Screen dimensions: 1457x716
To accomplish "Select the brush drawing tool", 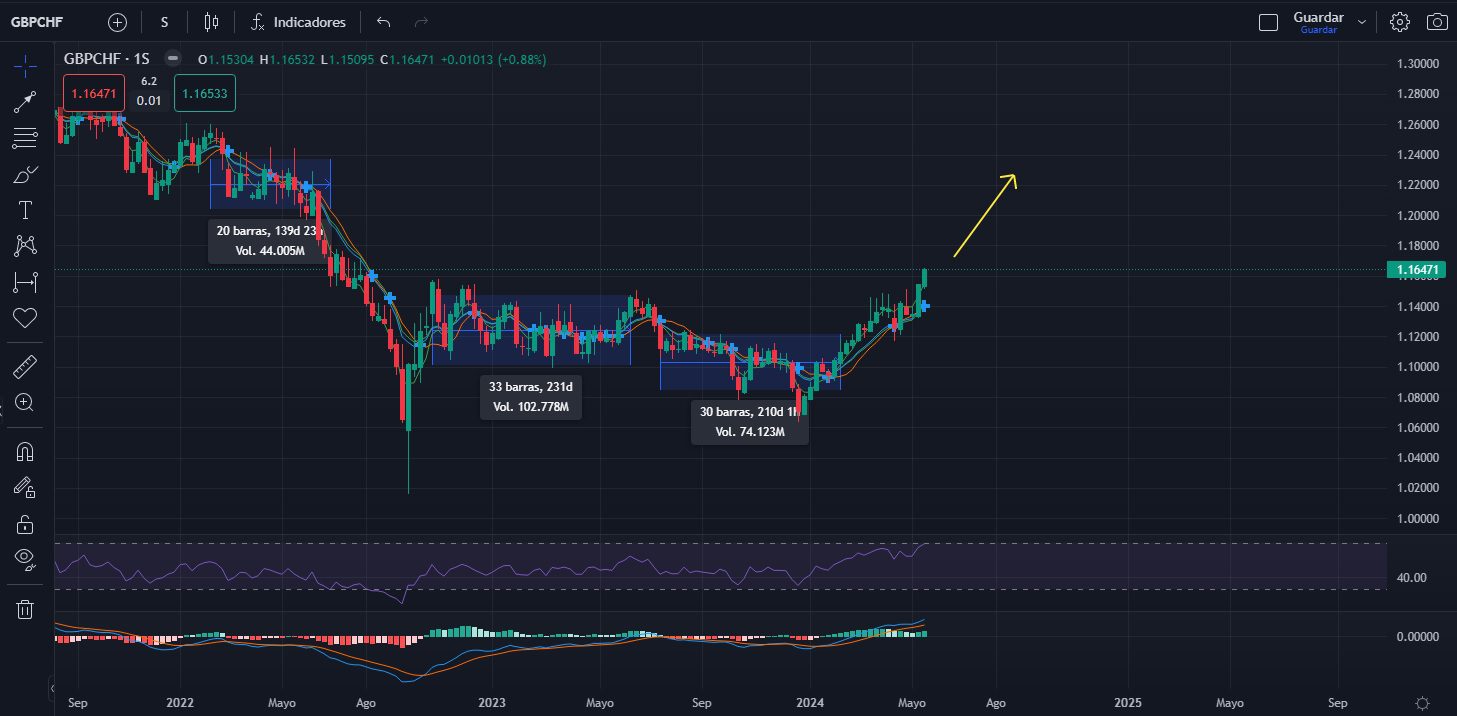I will [x=25, y=174].
